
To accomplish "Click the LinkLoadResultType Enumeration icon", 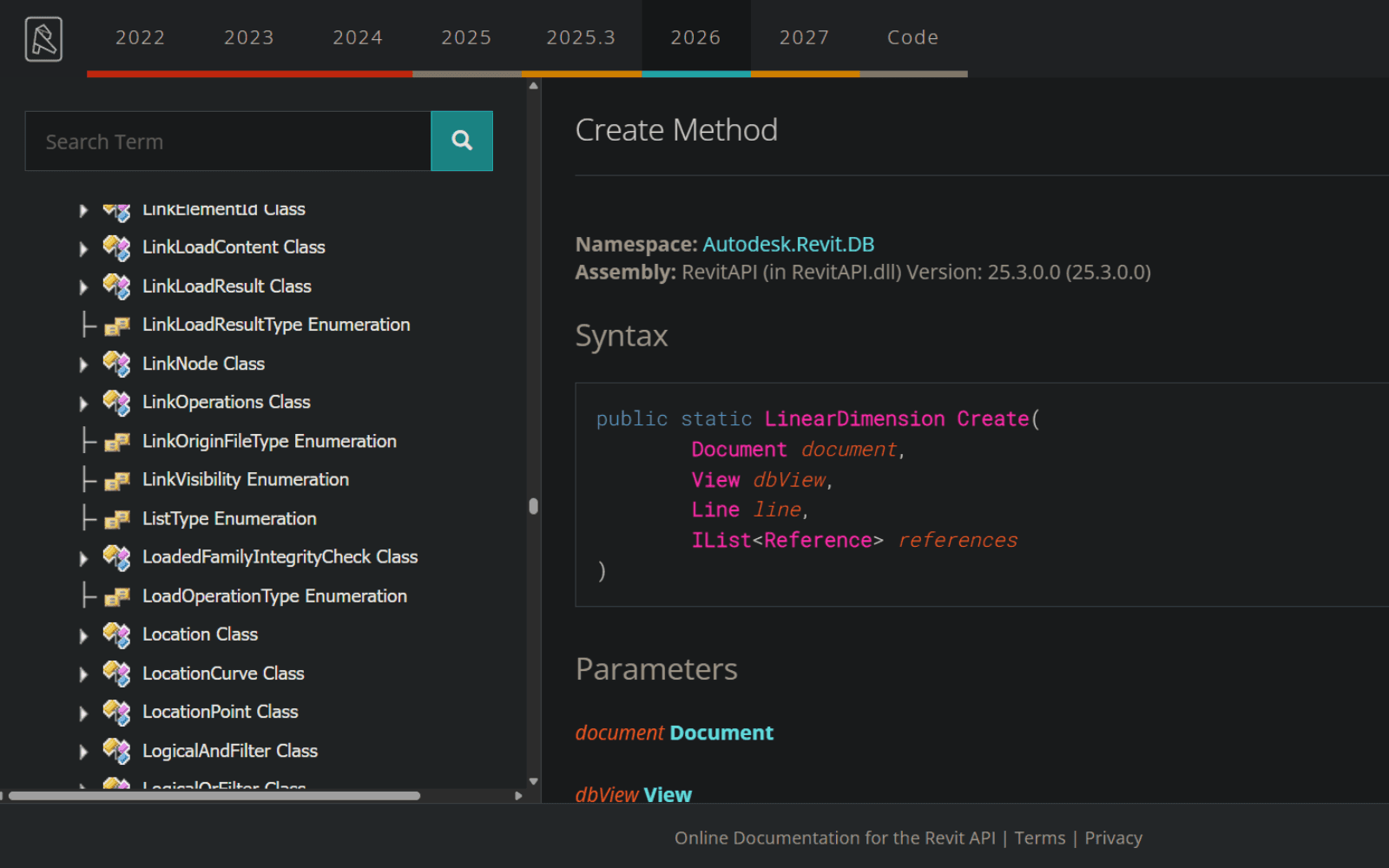I will tap(116, 325).
